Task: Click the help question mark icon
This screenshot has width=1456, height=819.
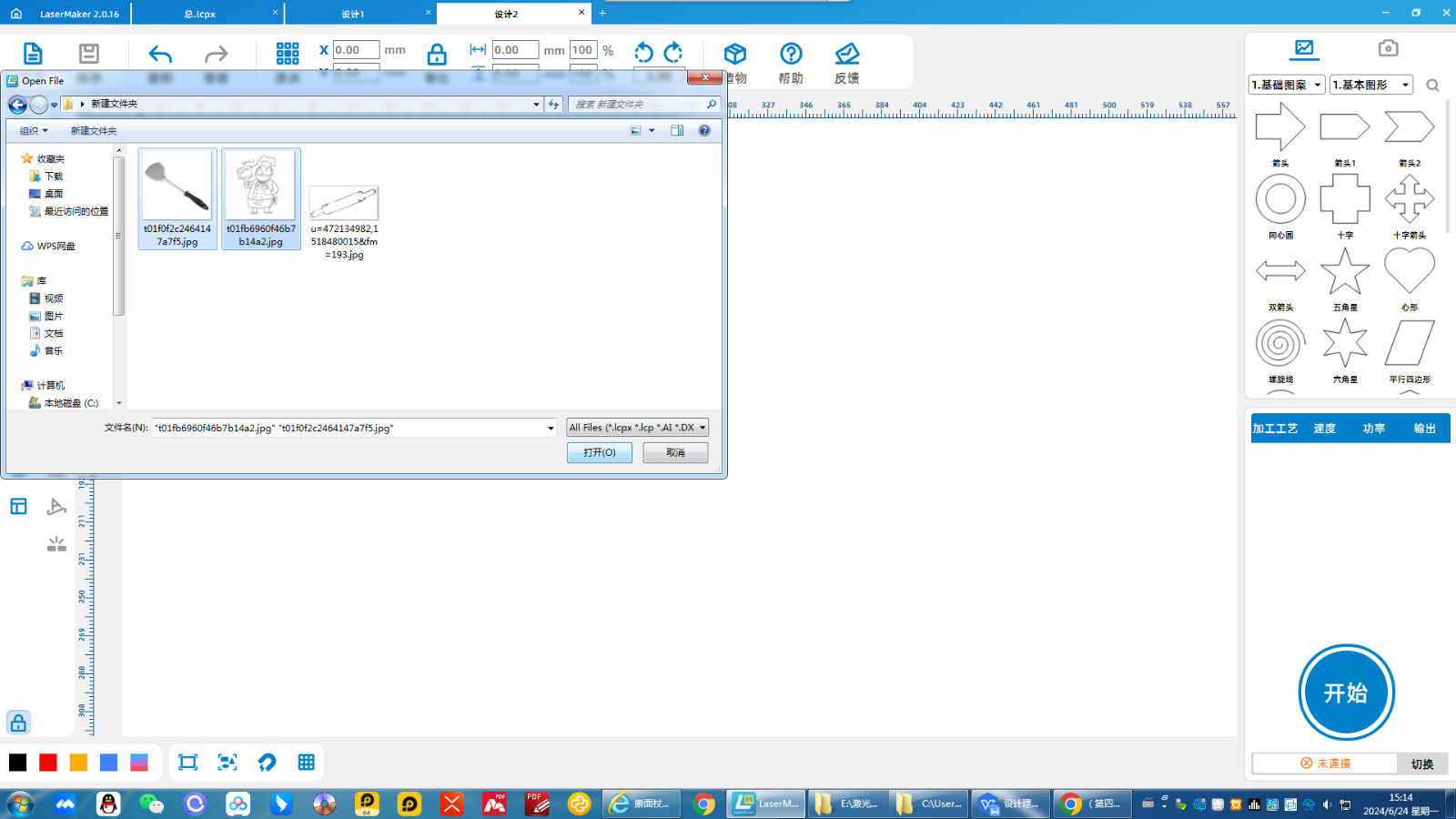Action: tap(791, 55)
